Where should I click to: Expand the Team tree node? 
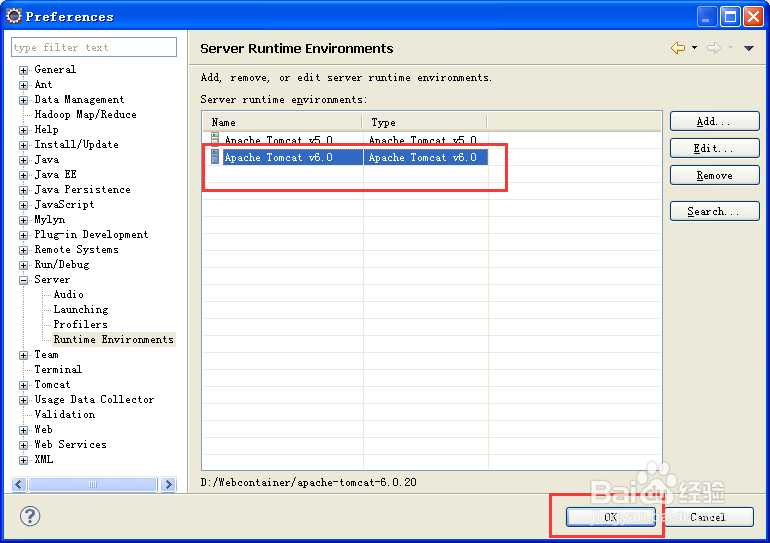click(24, 355)
